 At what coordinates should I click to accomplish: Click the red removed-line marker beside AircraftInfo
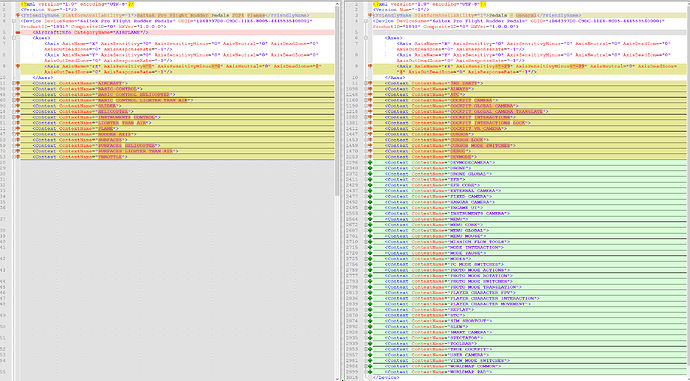point(18,33)
